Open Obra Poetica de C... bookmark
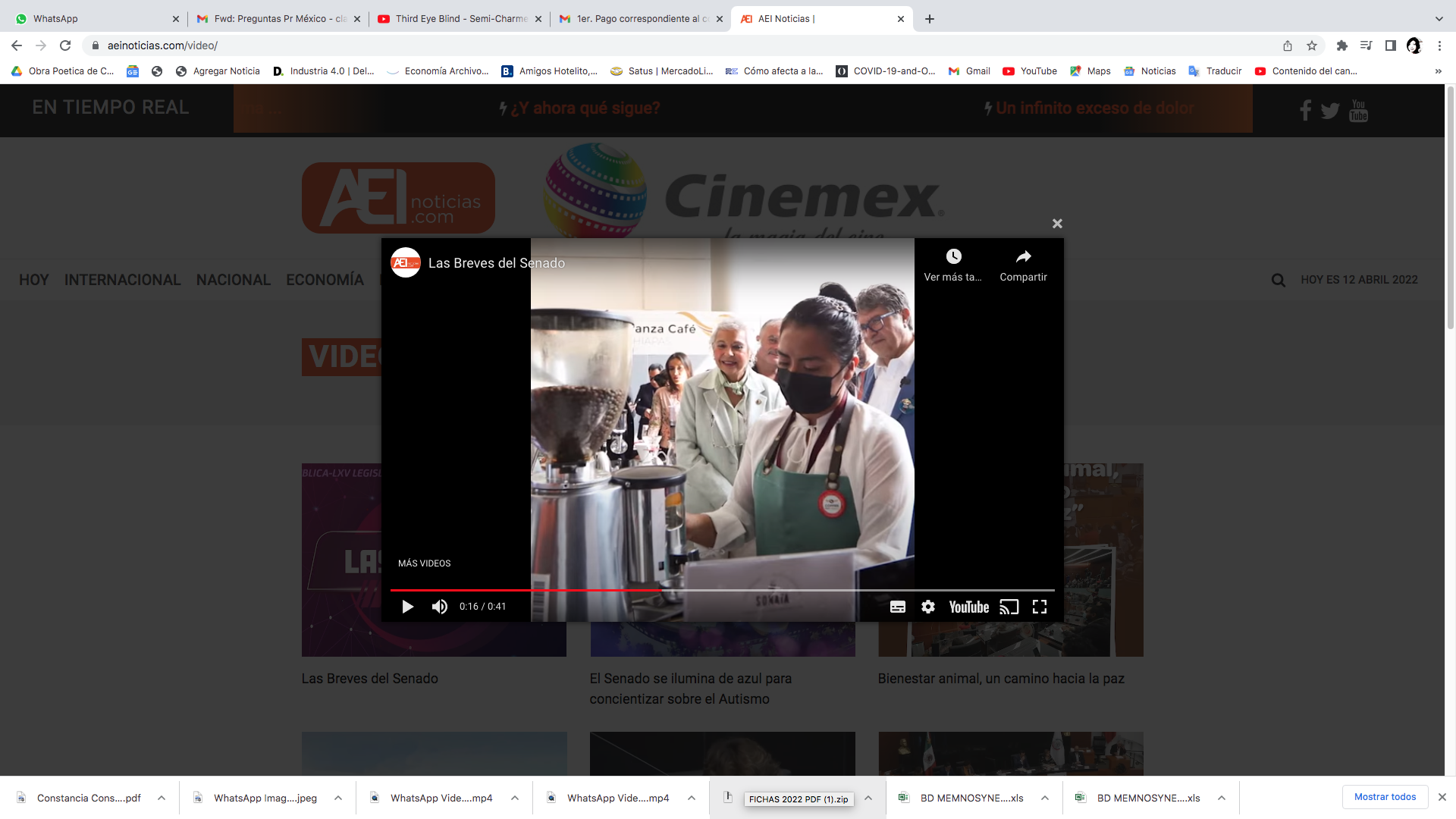1456x819 pixels. (x=62, y=71)
